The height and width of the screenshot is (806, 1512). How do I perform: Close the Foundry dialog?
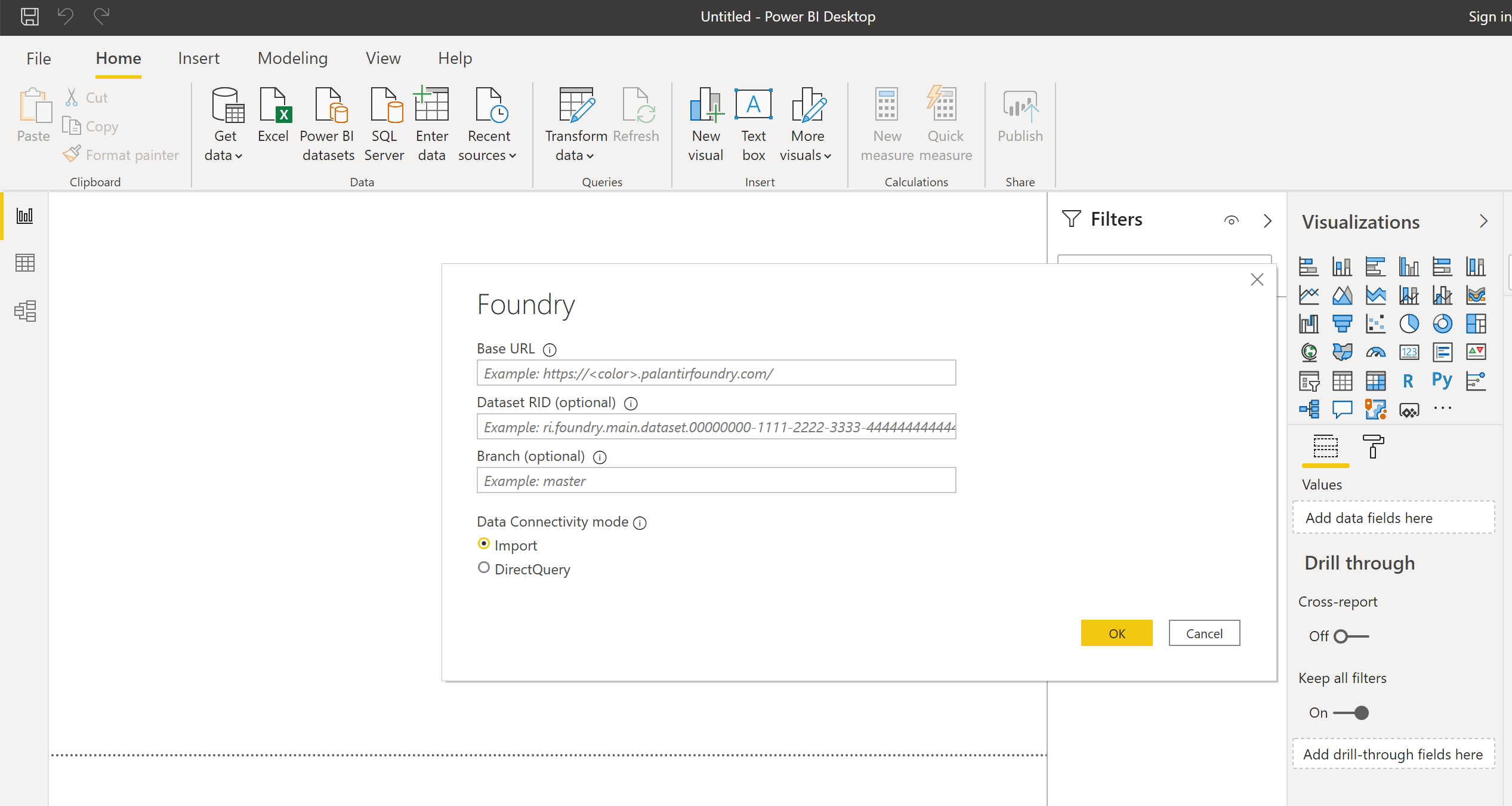(1257, 279)
